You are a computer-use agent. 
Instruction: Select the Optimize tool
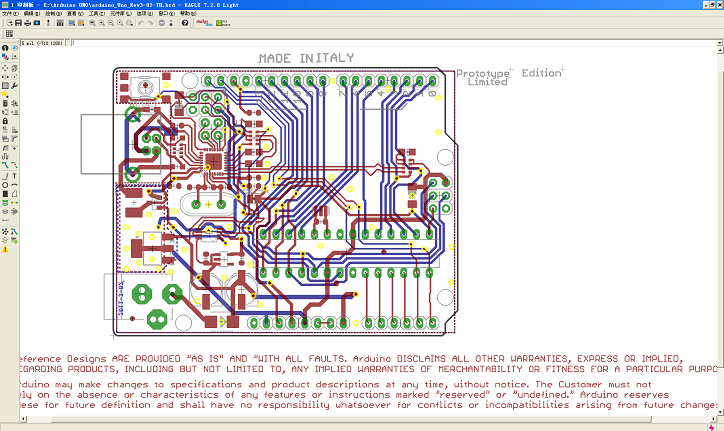14,148
